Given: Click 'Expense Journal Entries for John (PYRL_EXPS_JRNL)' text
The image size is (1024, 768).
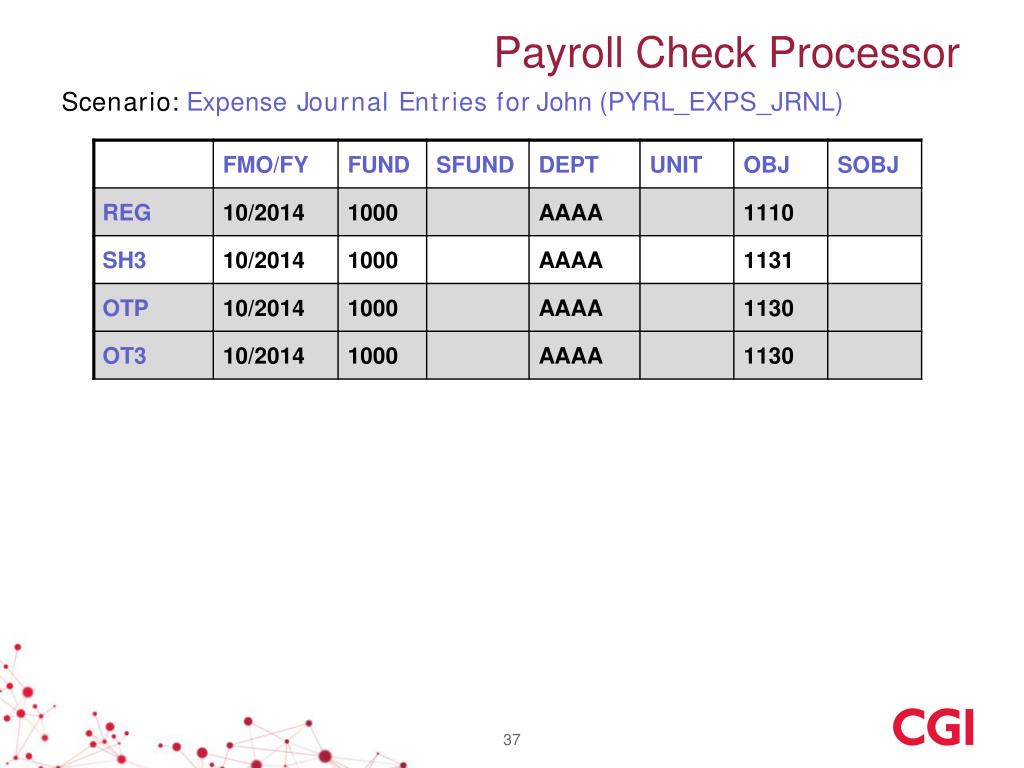Looking at the screenshot, I should point(515,103).
